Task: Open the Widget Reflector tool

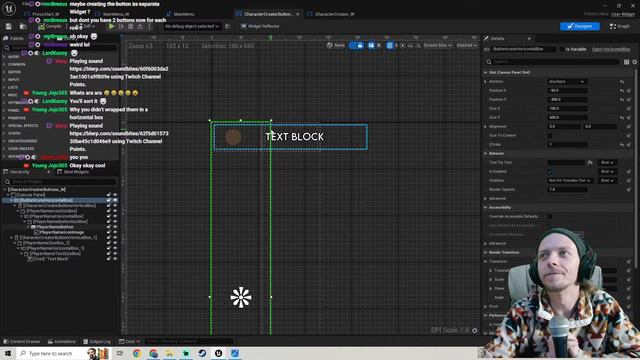Action: [260, 26]
